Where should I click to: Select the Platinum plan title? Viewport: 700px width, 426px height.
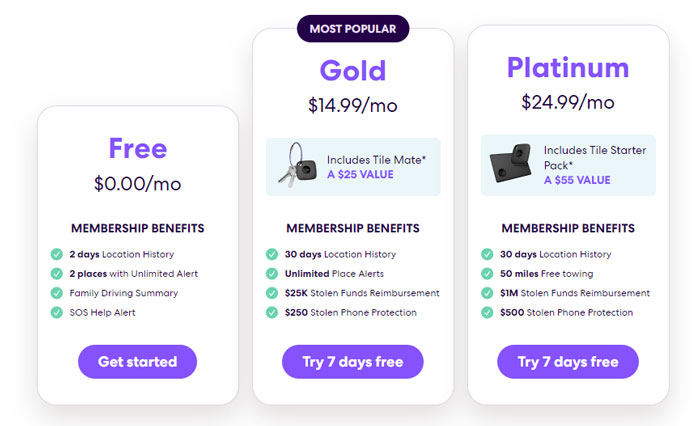pyautogui.click(x=568, y=67)
